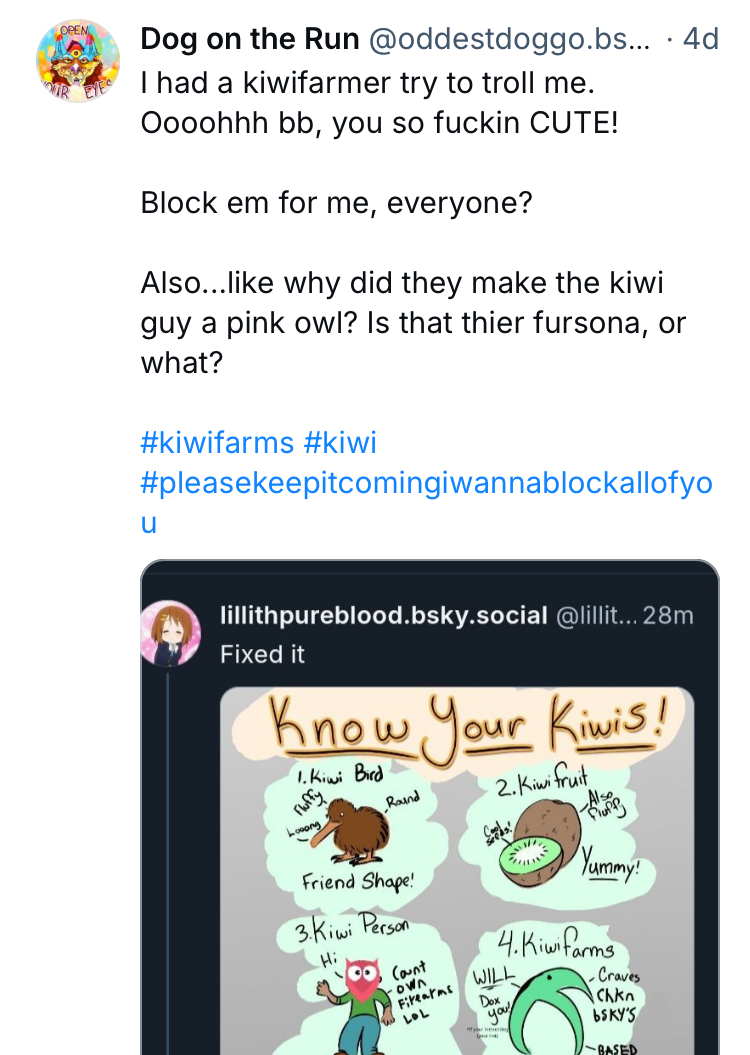The image size is (750, 1055).
Task: Open the #kiwi hashtag
Action: coord(340,442)
